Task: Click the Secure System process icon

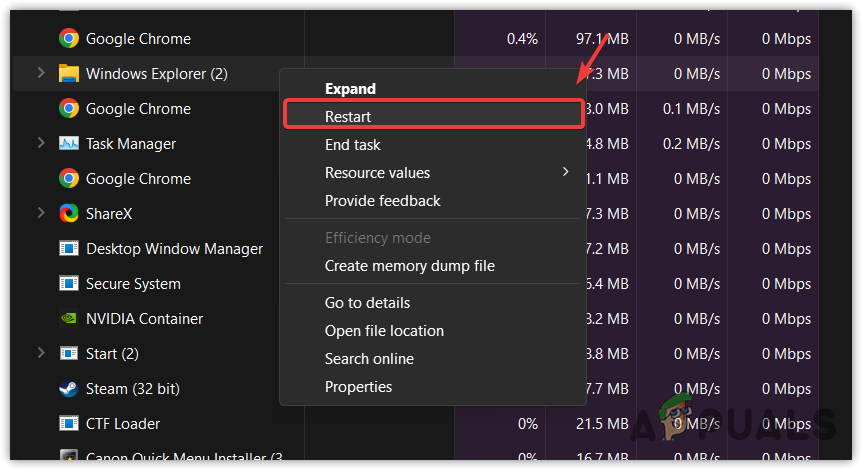Action: [x=69, y=284]
